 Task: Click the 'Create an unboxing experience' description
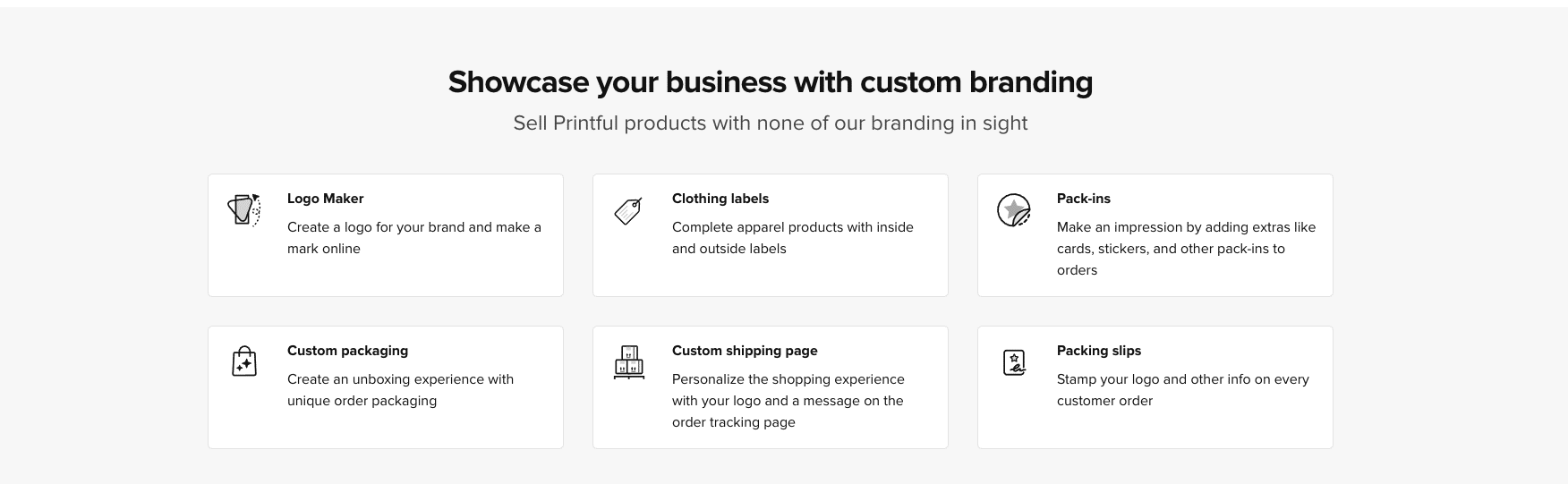pos(400,390)
